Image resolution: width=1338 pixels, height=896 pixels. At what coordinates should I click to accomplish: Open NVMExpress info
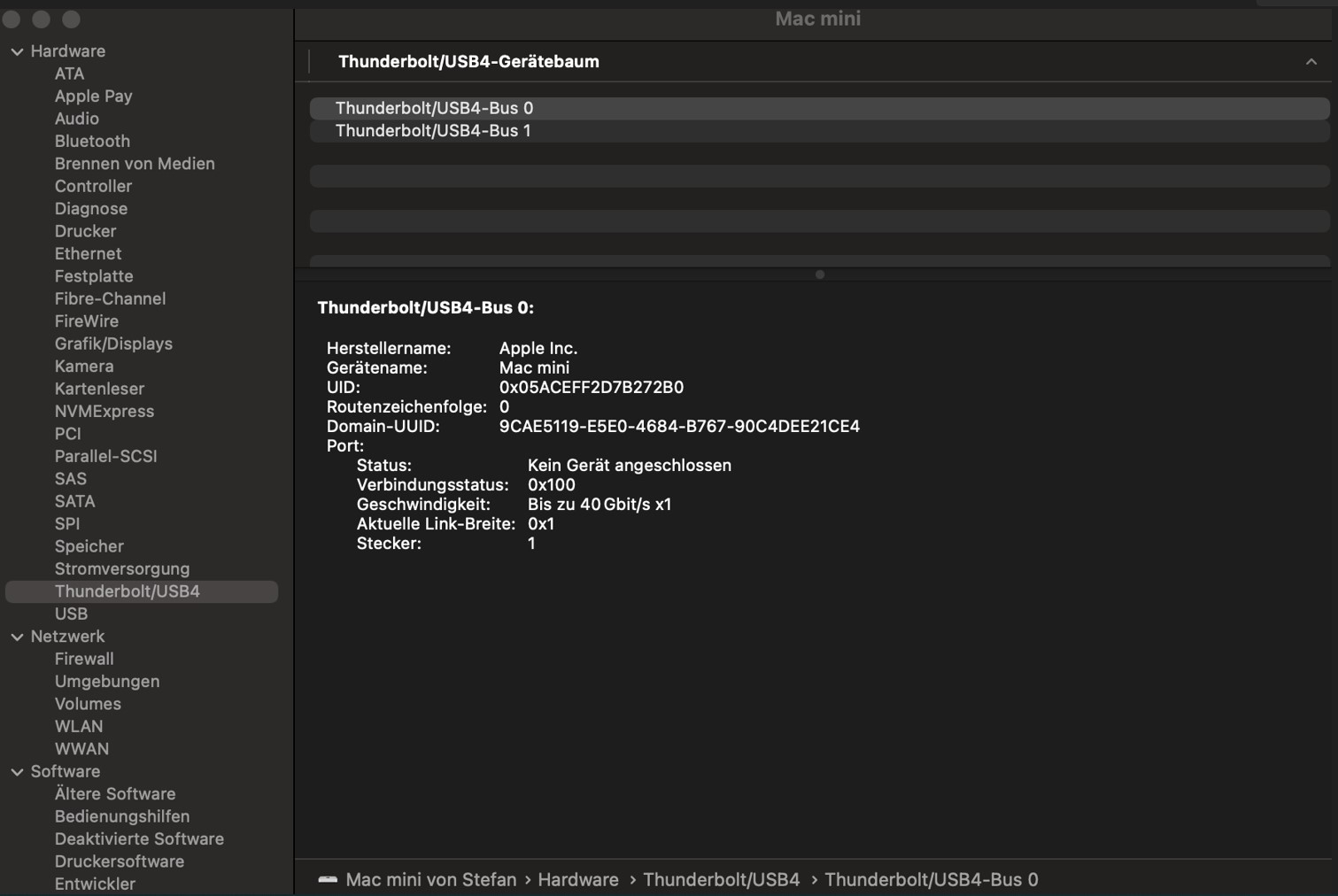(x=104, y=412)
